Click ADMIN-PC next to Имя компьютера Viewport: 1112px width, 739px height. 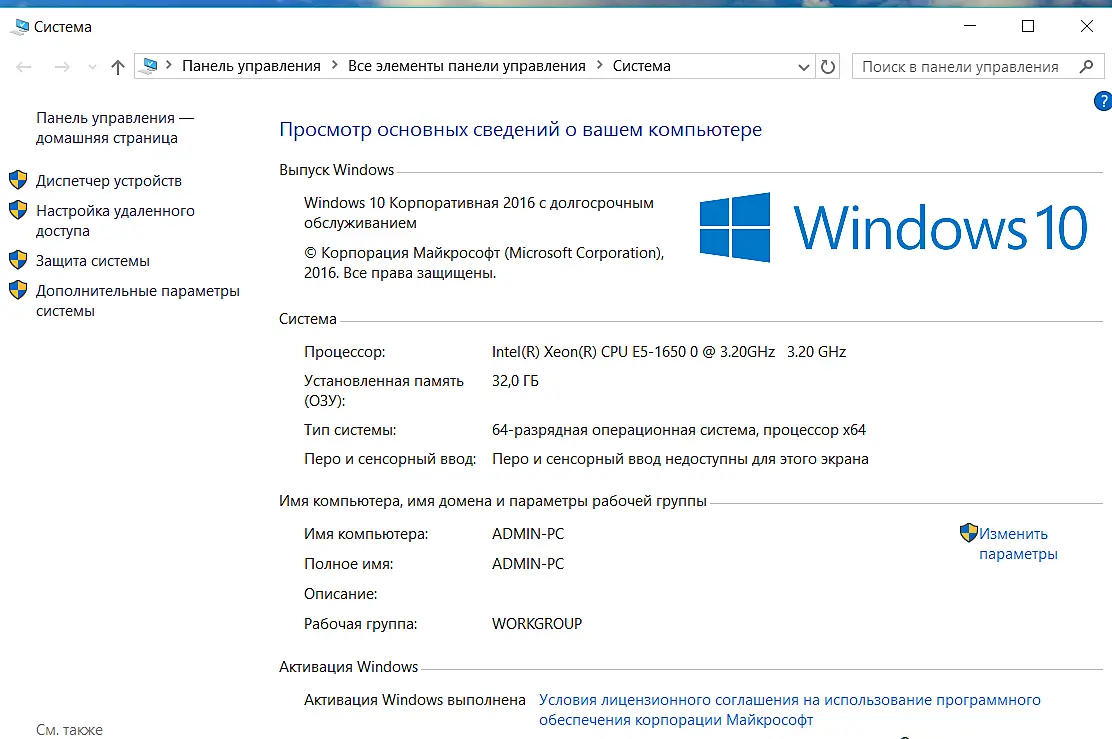528,534
